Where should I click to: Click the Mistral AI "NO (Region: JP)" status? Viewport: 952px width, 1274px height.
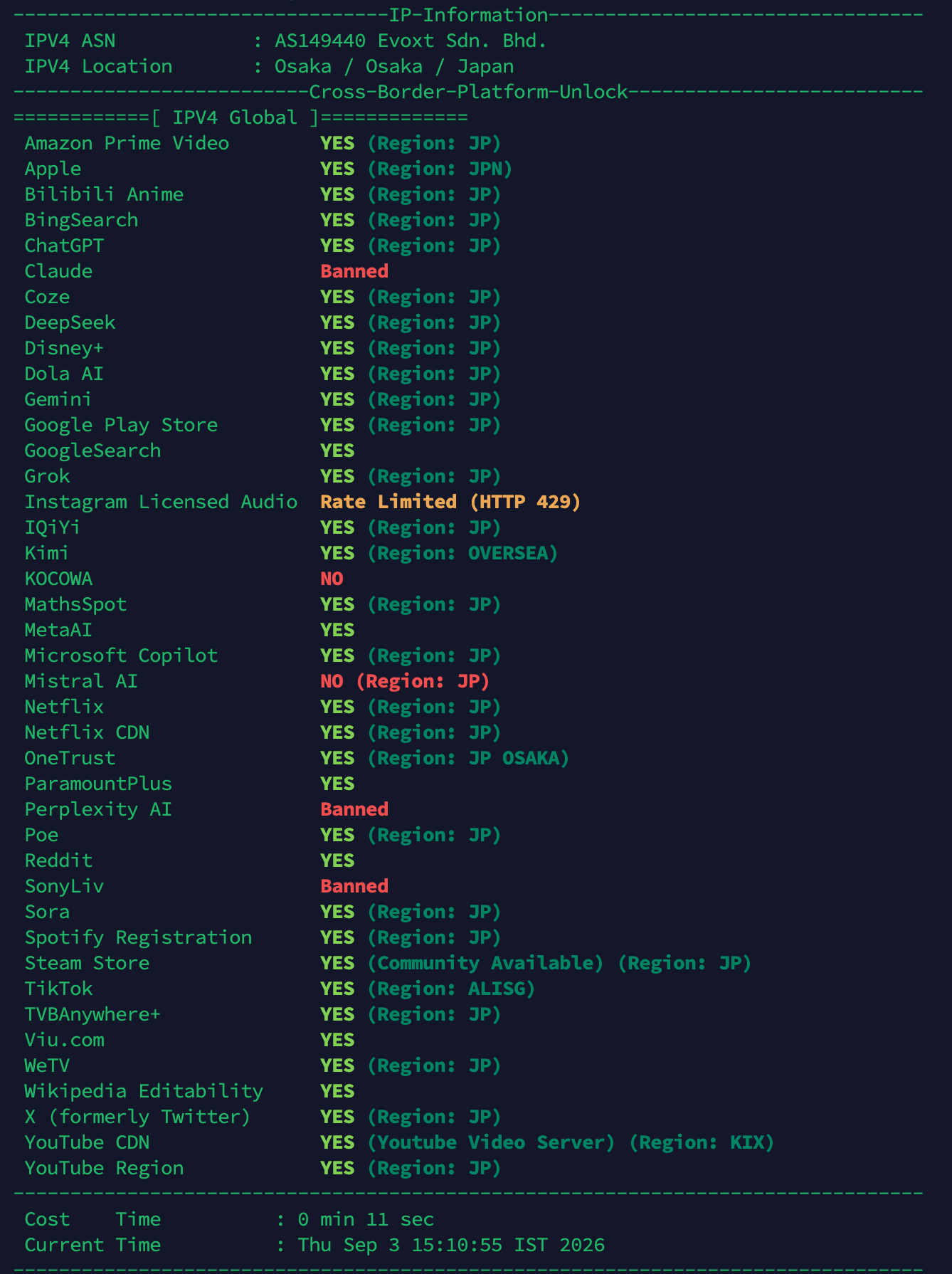pos(405,681)
